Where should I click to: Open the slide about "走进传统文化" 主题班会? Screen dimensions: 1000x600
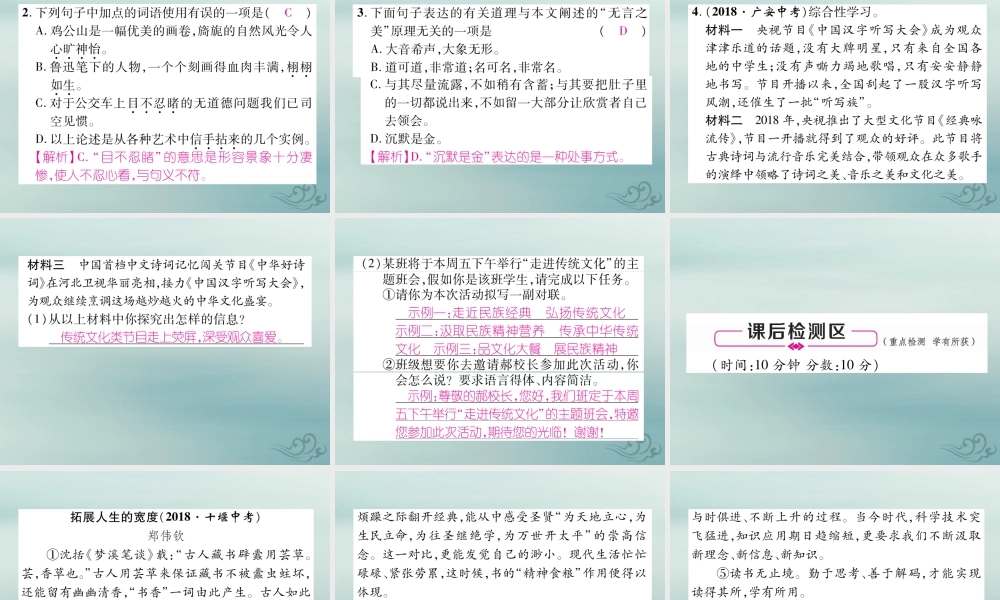click(x=500, y=341)
